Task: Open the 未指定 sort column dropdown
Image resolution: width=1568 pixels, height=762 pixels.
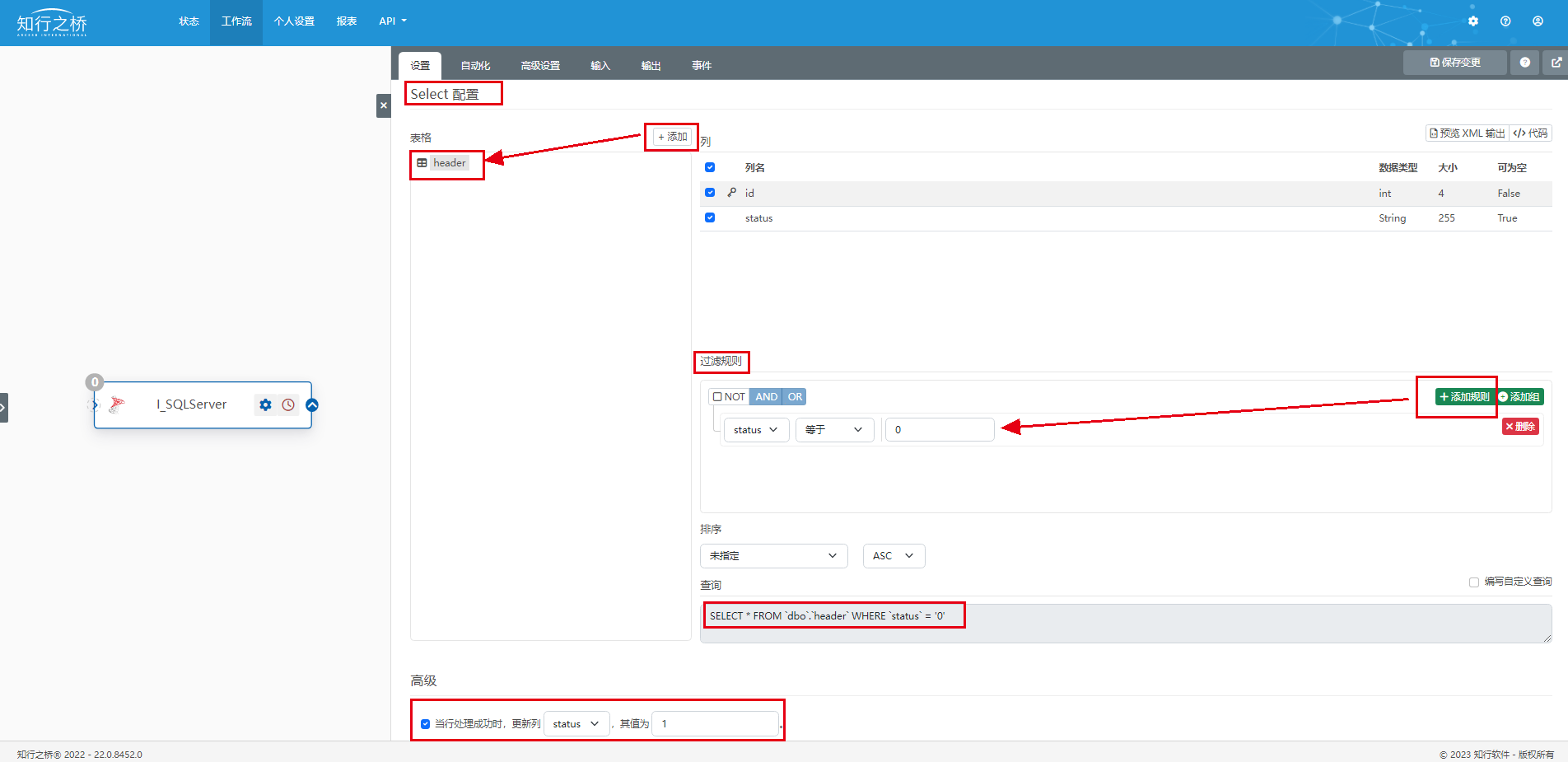Action: tap(774, 556)
